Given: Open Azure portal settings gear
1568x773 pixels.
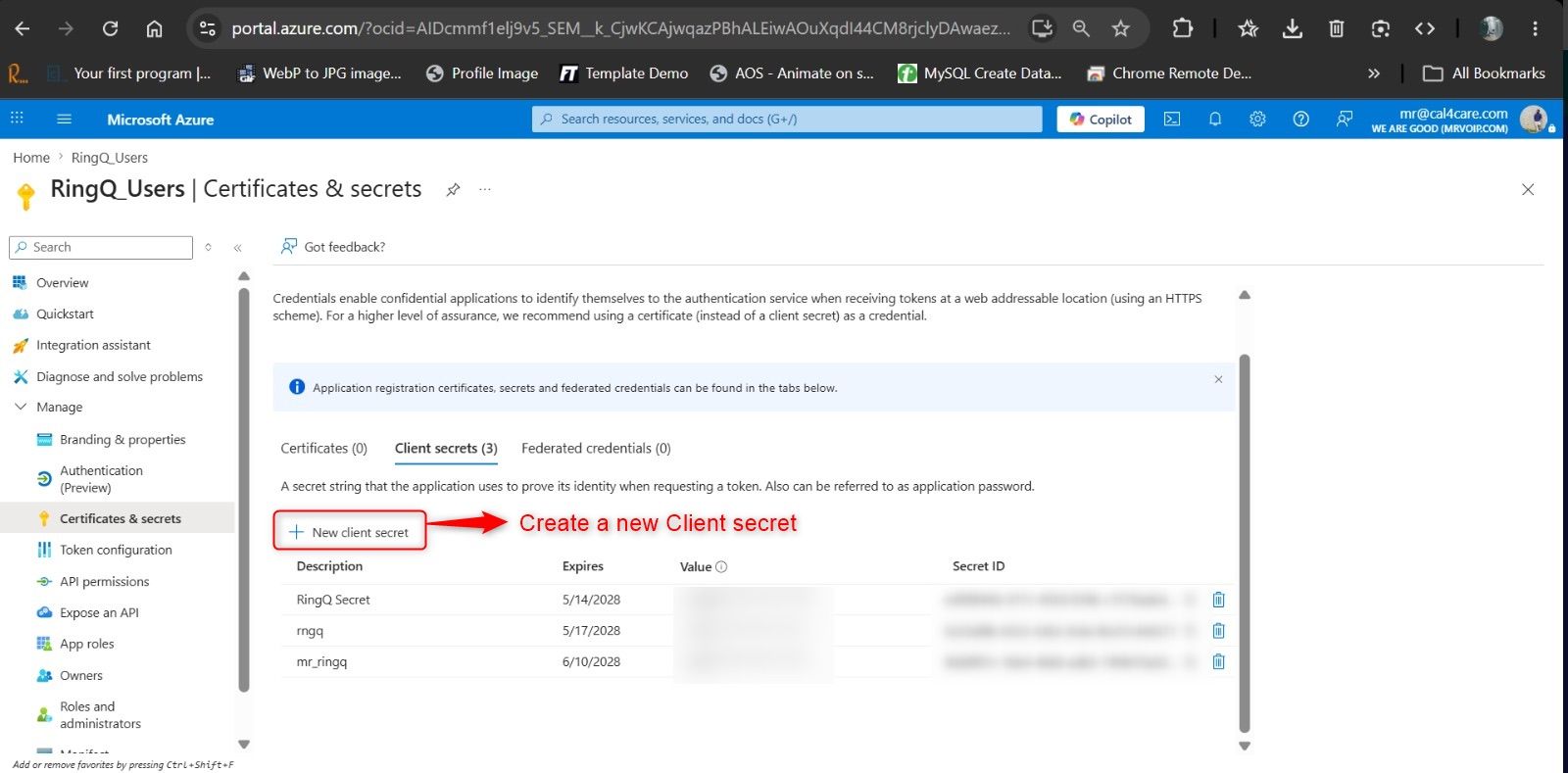Looking at the screenshot, I should 1257,119.
